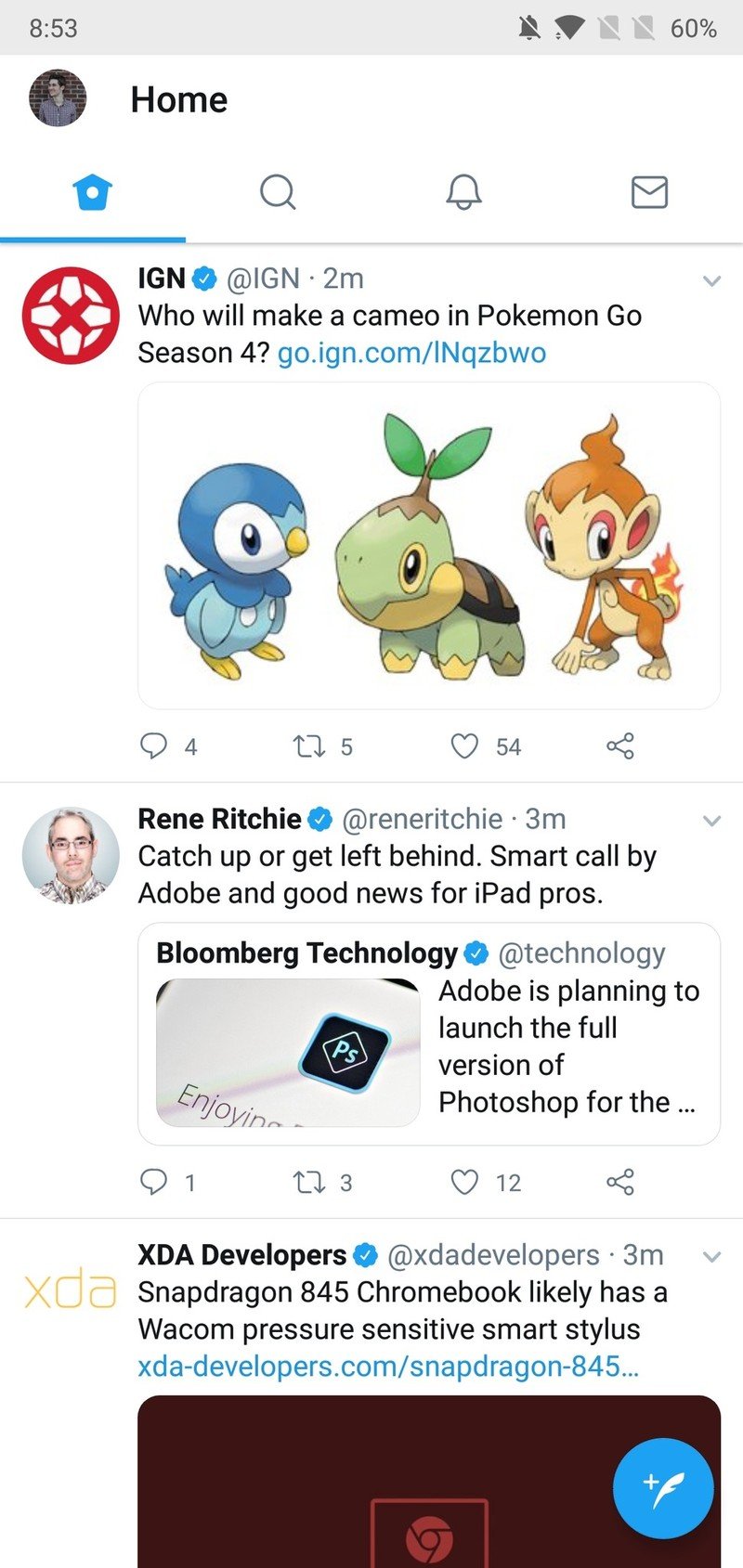Like the IGN Pokemon tweet
The width and height of the screenshot is (743, 1568).
[464, 745]
